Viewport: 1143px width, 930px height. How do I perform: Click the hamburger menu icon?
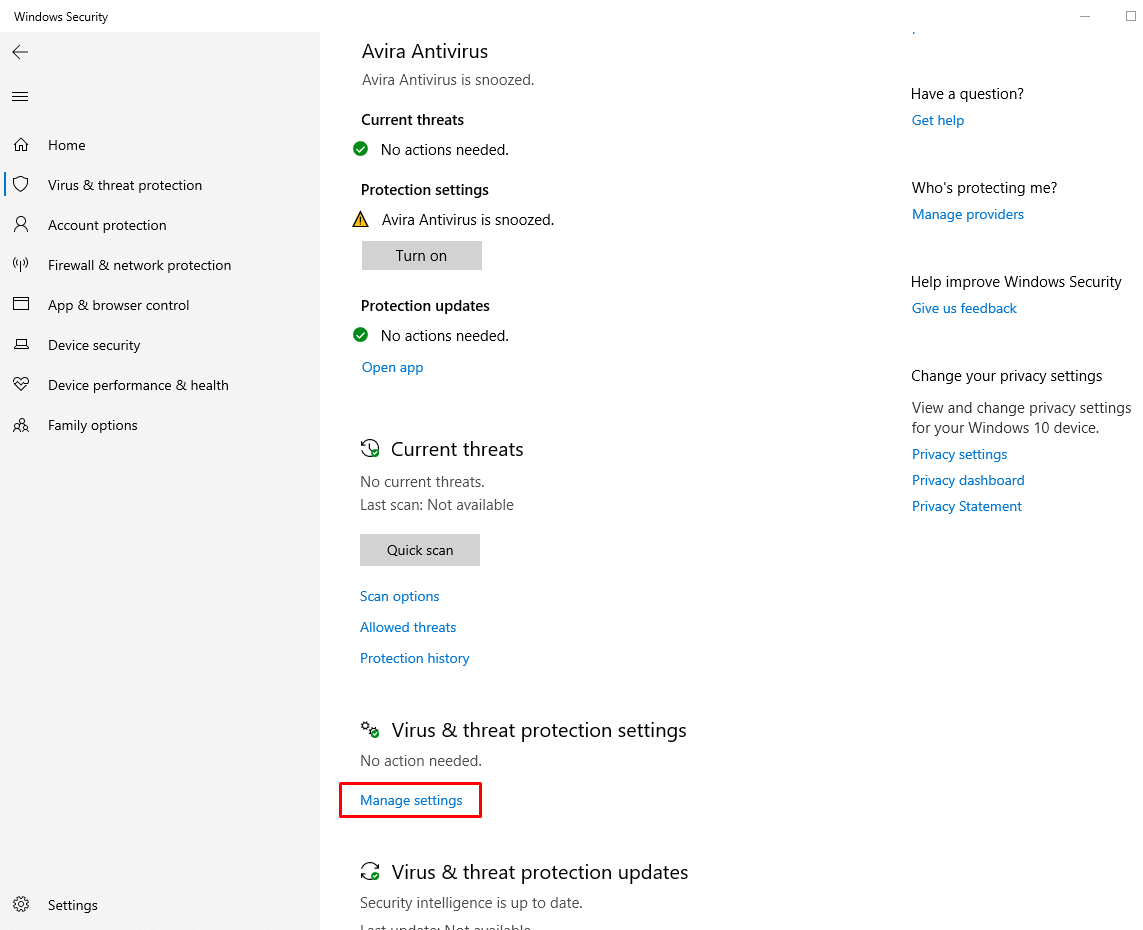click(x=19, y=96)
